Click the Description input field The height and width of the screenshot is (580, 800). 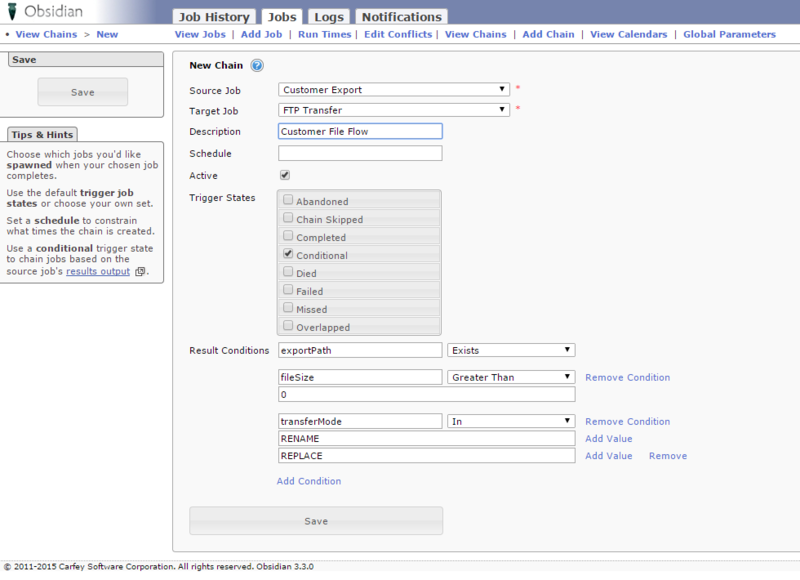pos(360,131)
